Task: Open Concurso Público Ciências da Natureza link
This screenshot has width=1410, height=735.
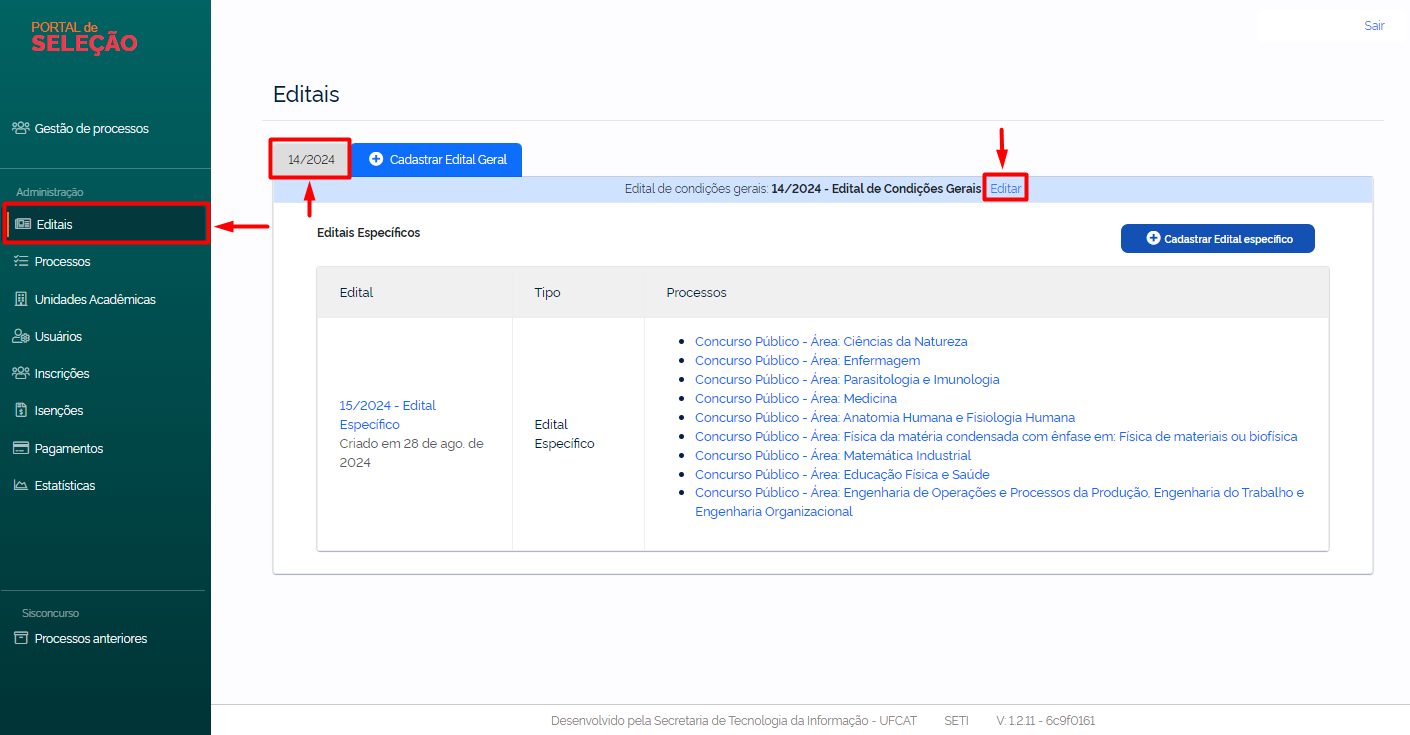Action: pyautogui.click(x=831, y=341)
